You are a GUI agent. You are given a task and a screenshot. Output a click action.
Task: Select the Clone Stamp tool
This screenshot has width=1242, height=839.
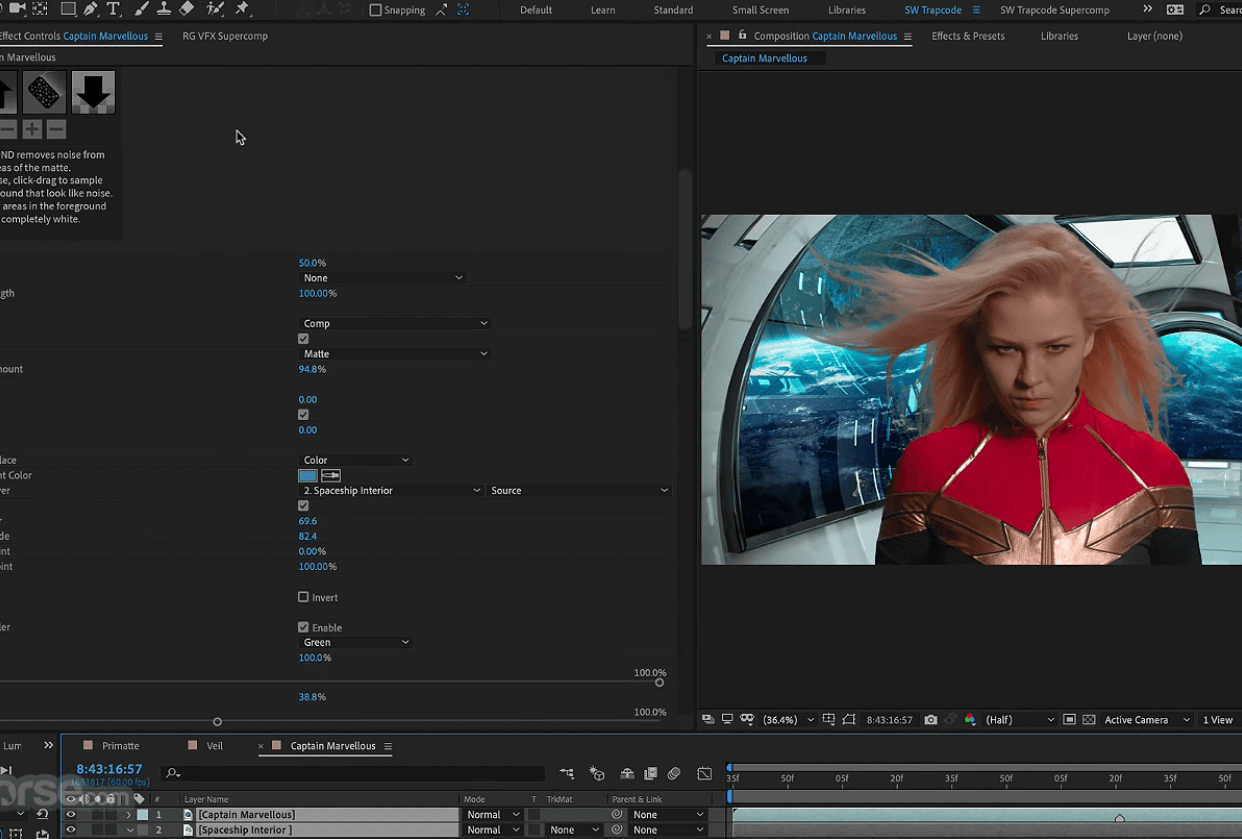tap(163, 9)
